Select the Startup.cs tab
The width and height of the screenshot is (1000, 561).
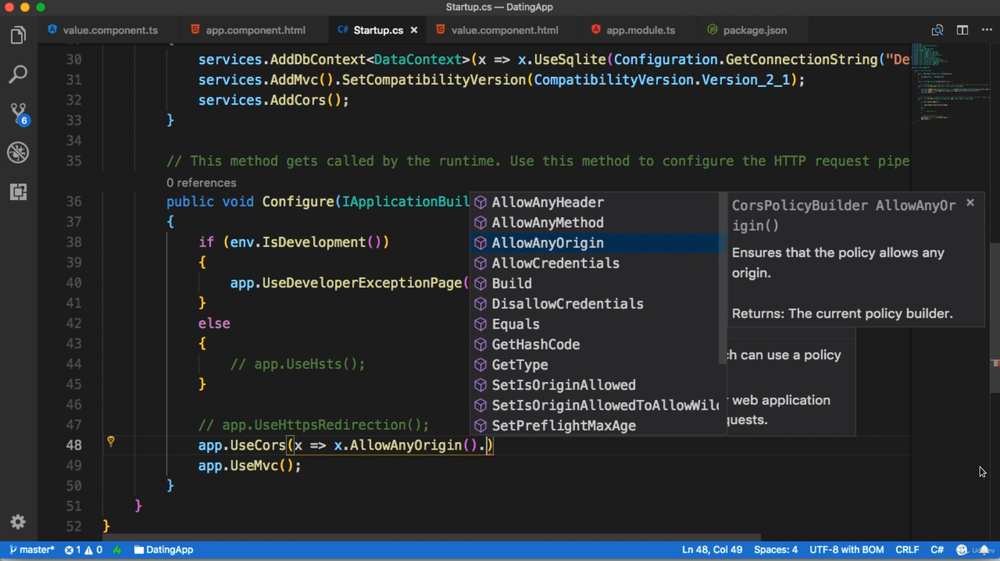pos(376,30)
